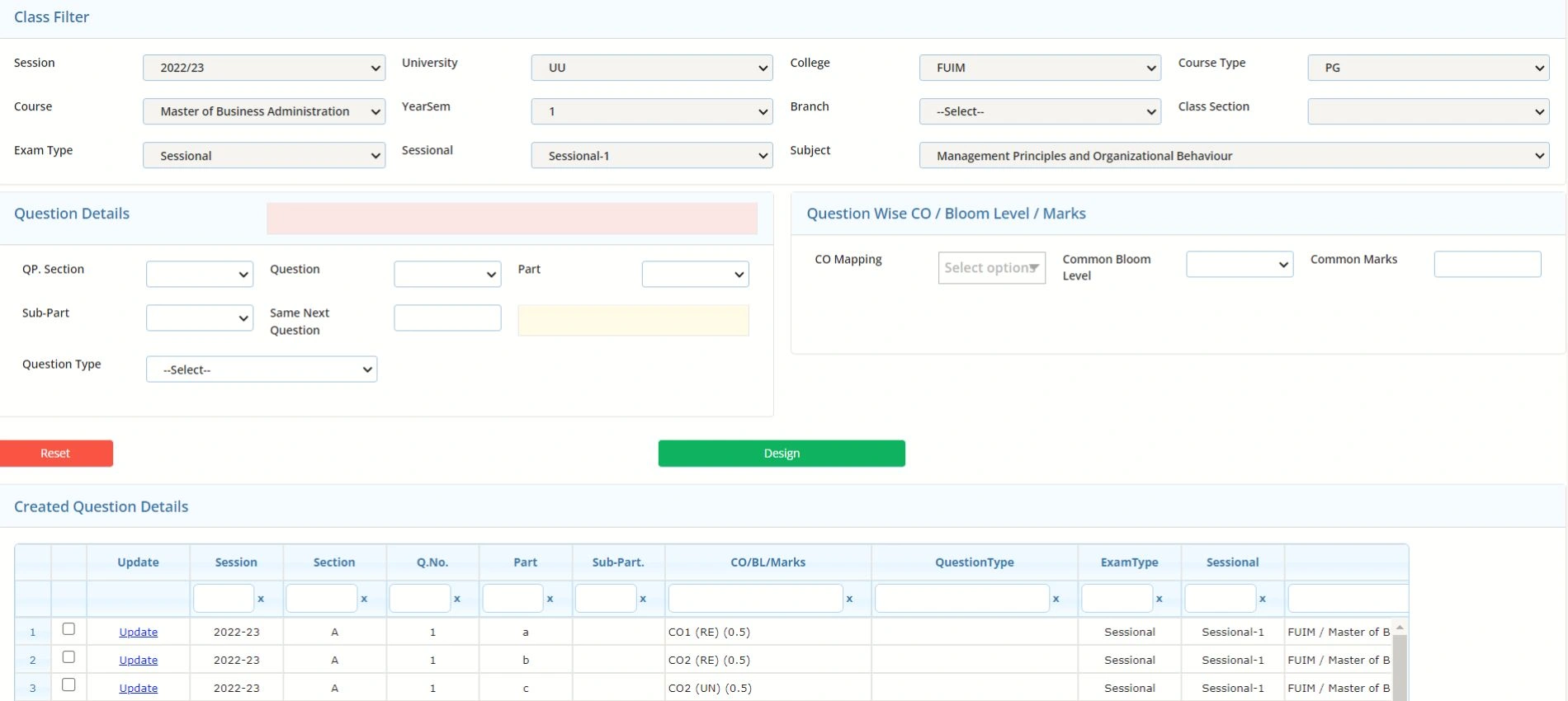This screenshot has width=1568, height=701.
Task: Tick the checkbox for row 3
Action: (68, 685)
